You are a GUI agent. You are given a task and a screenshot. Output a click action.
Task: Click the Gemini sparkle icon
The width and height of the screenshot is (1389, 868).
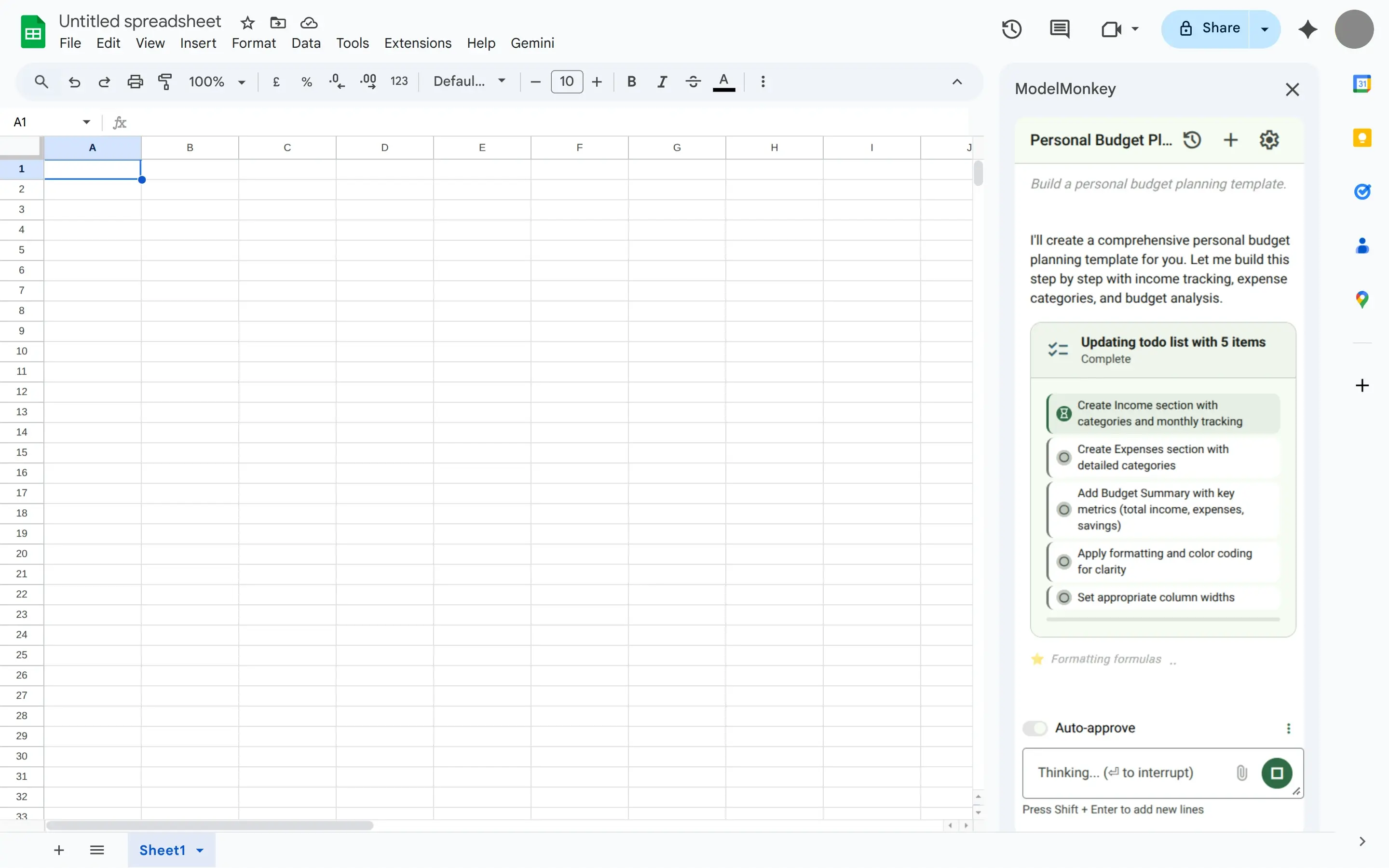(1307, 29)
